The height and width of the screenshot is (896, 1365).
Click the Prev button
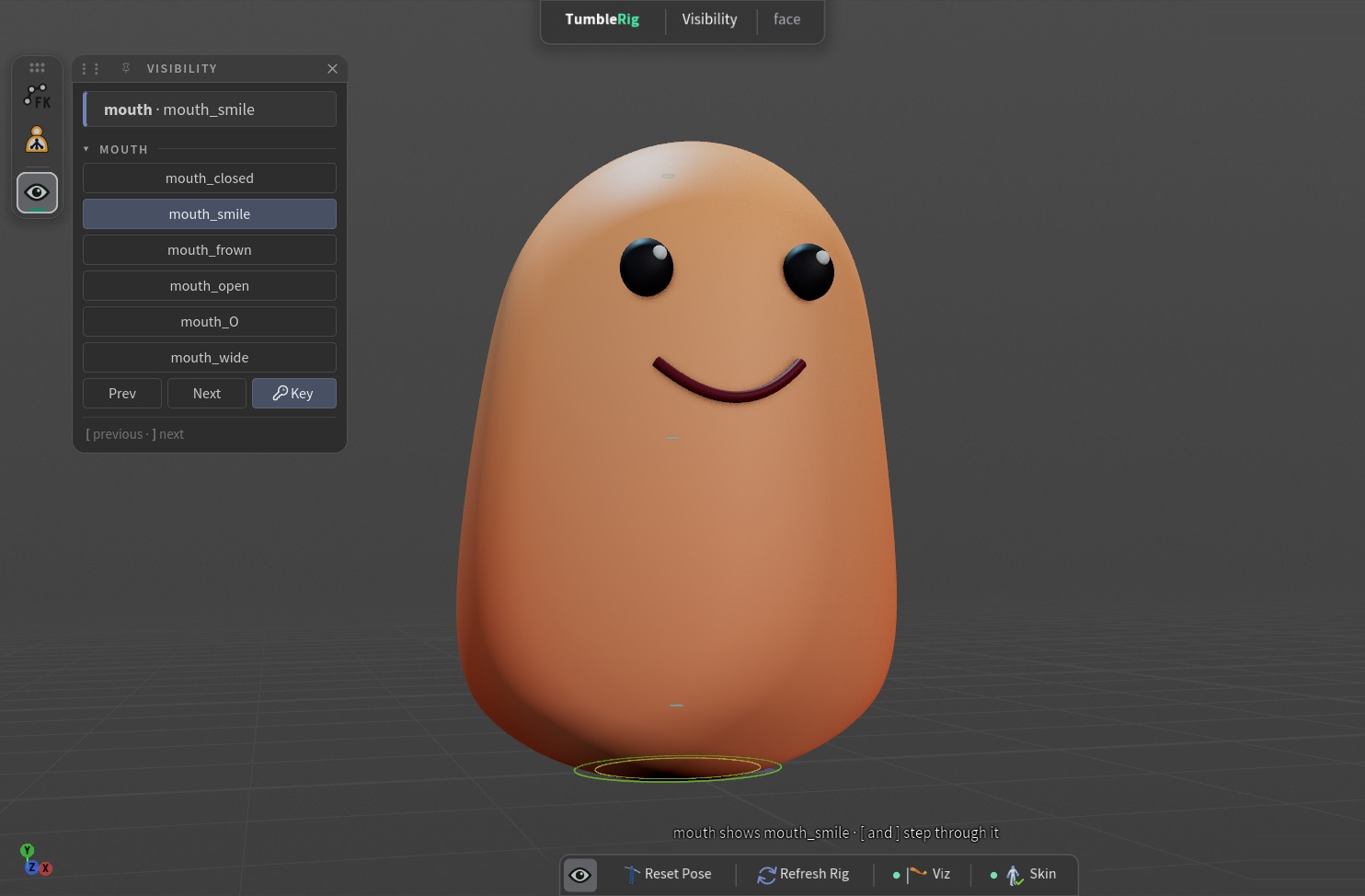coord(122,394)
